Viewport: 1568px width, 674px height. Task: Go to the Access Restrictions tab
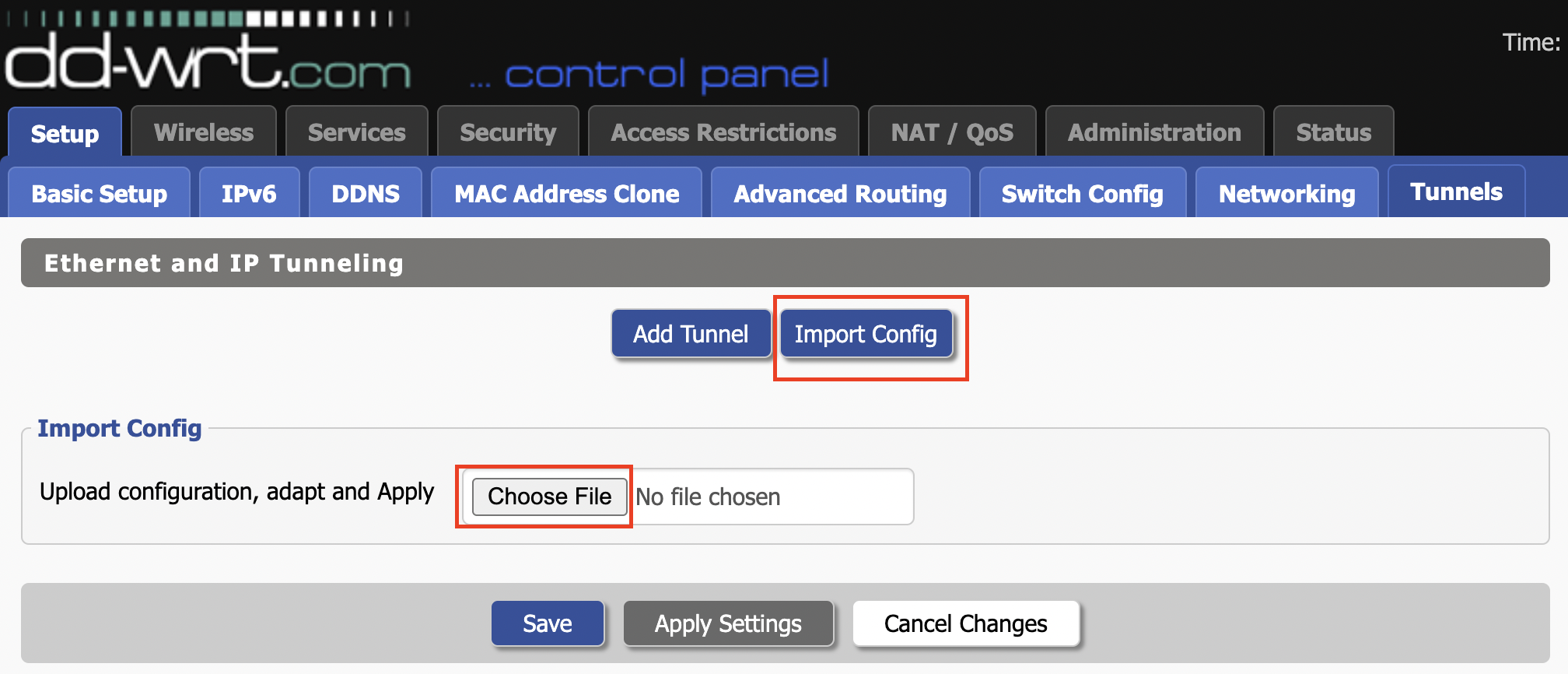click(723, 132)
